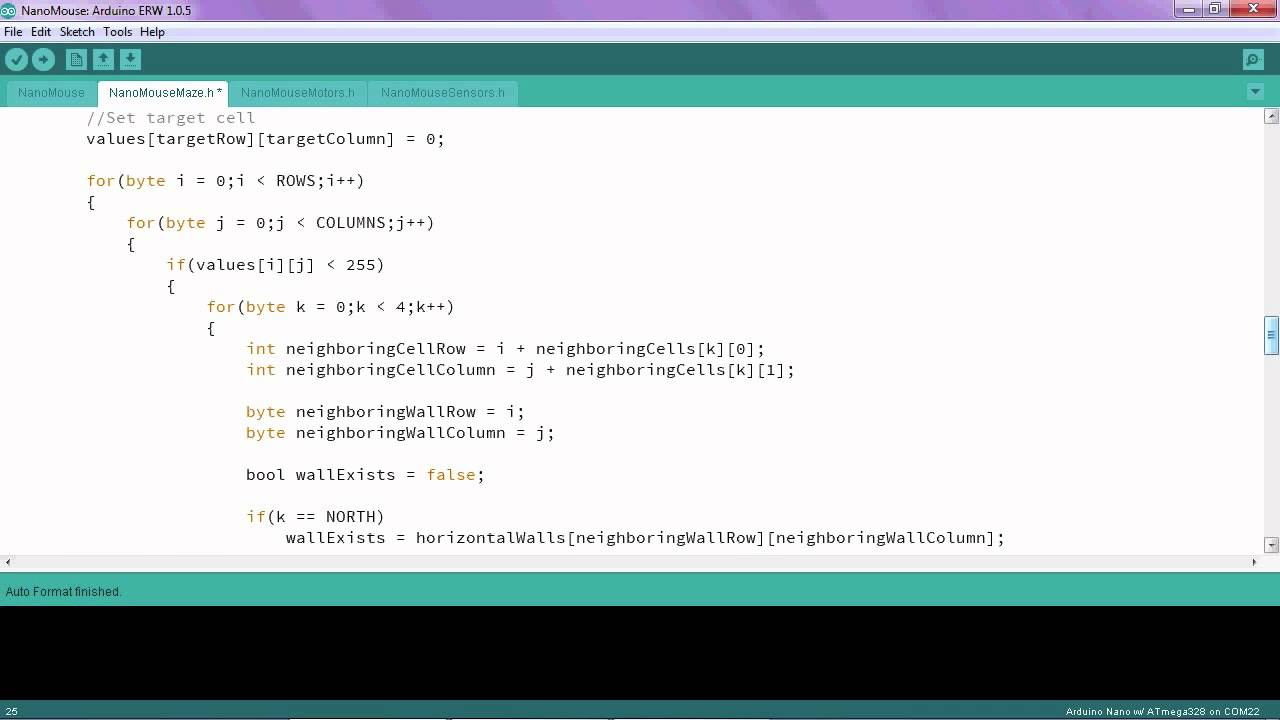Open the Tools menu
The height and width of the screenshot is (720, 1280).
click(x=117, y=32)
